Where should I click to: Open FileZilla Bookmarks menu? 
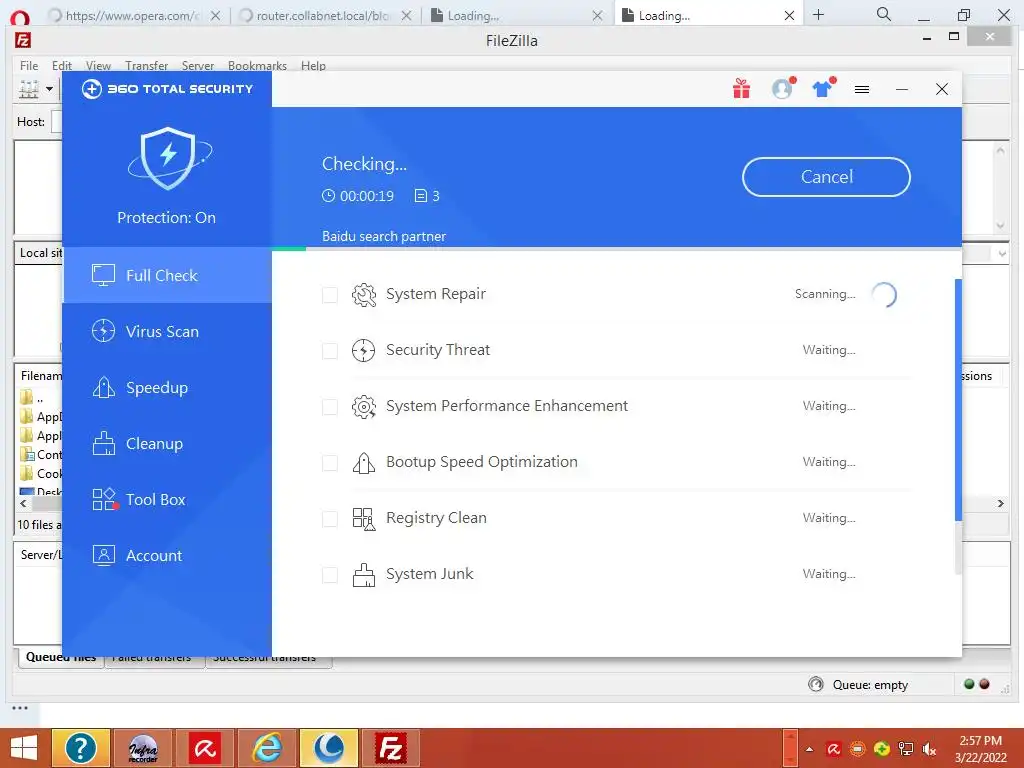tap(257, 65)
